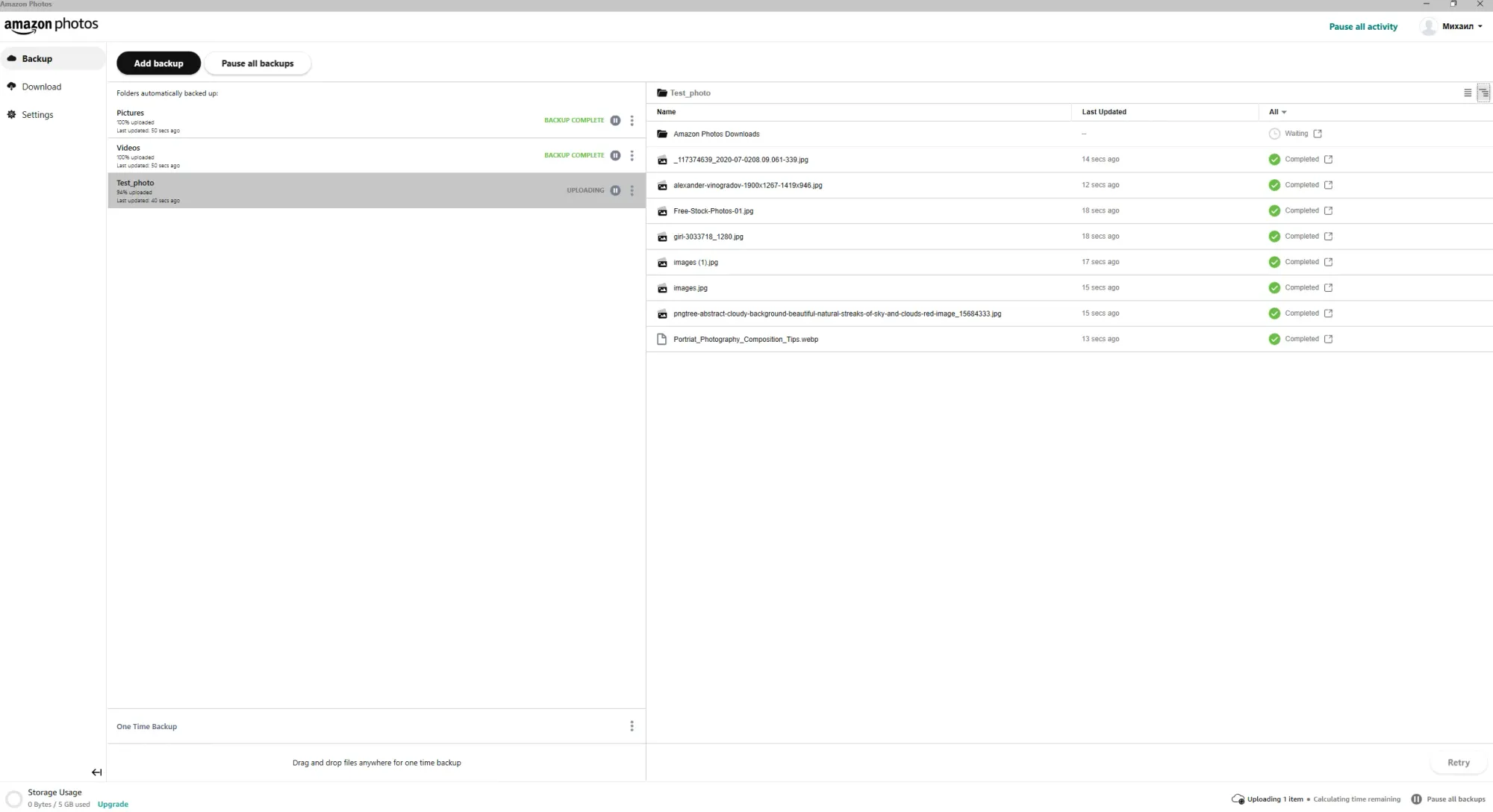This screenshot has width=1493, height=812.
Task: Click the Upgrade storage link
Action: point(113,805)
